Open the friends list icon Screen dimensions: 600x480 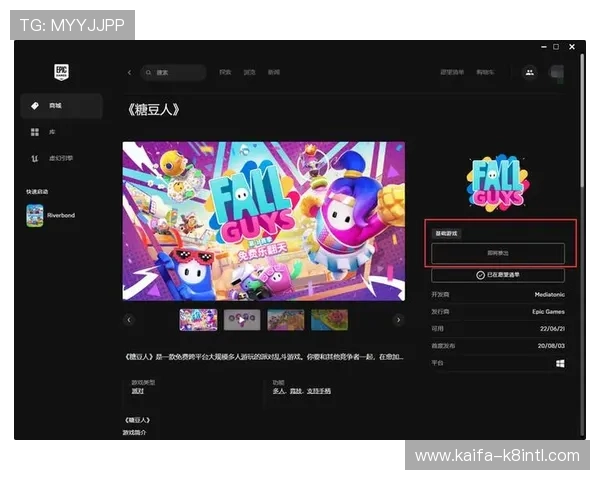click(530, 72)
